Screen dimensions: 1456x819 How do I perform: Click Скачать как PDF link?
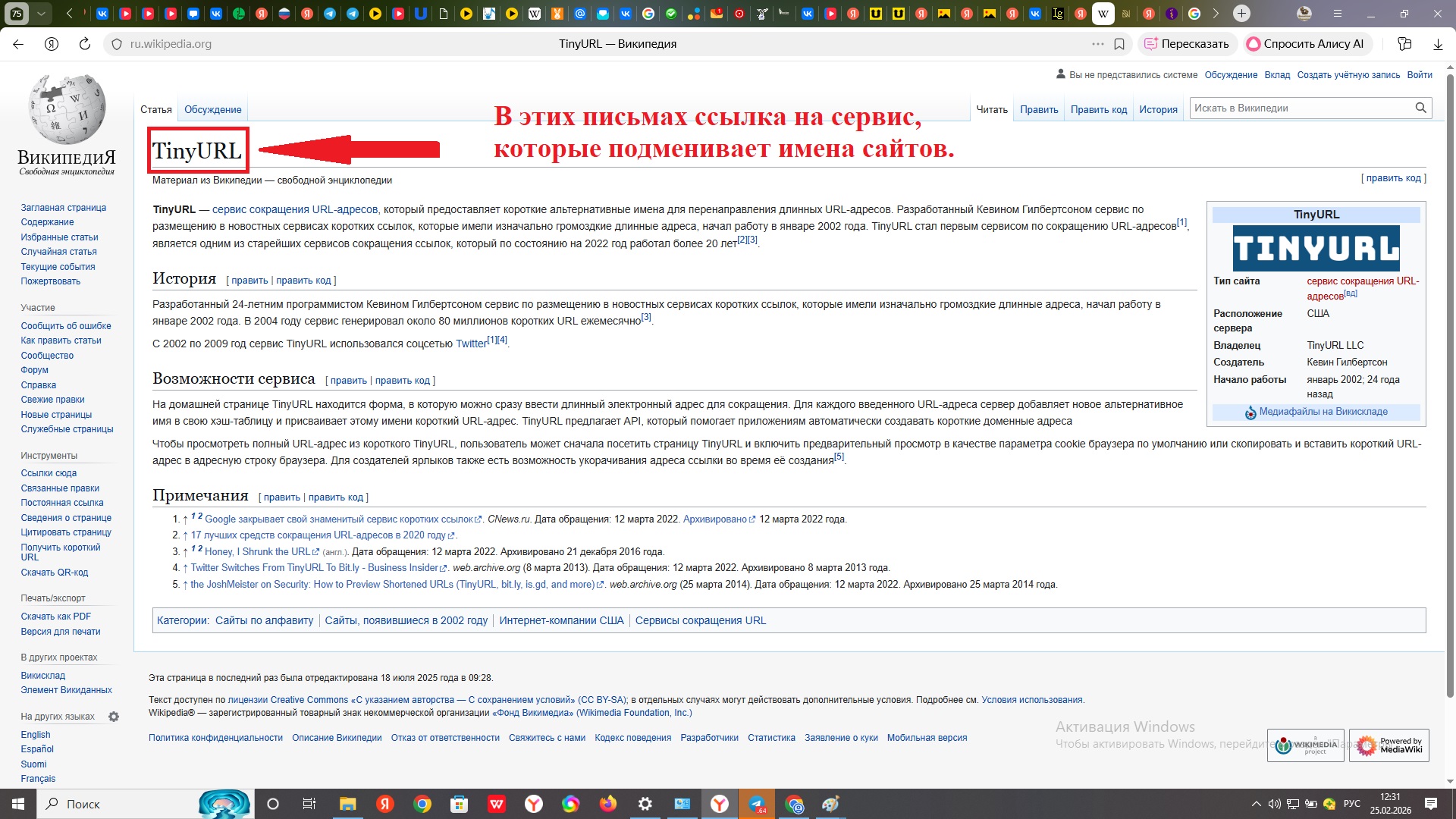click(55, 617)
